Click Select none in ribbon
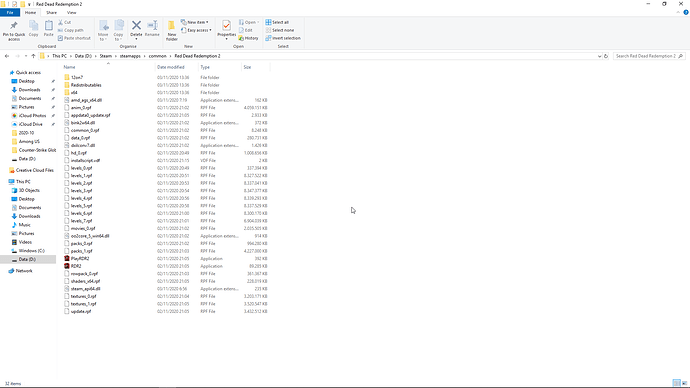 coord(280,30)
